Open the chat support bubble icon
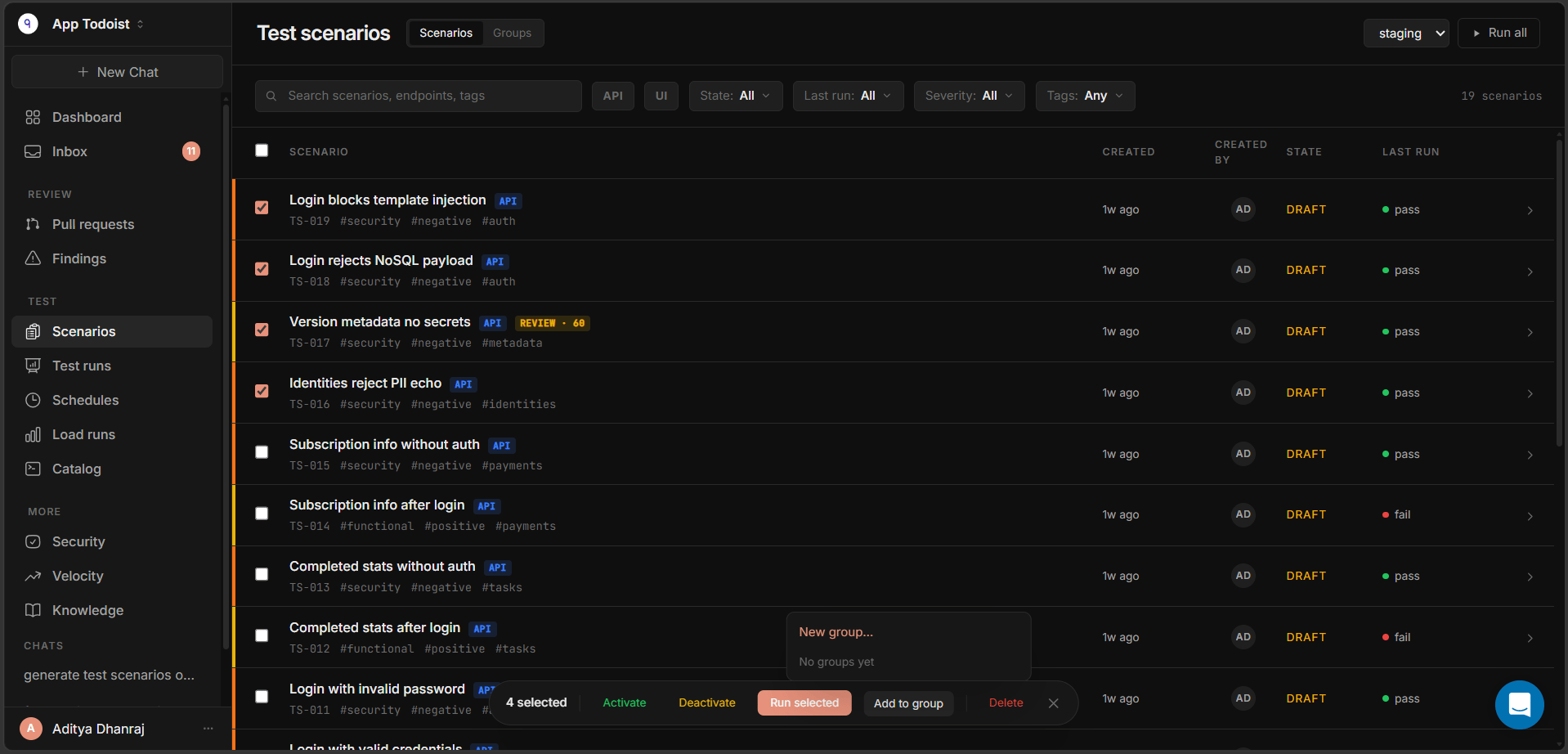 1519,704
